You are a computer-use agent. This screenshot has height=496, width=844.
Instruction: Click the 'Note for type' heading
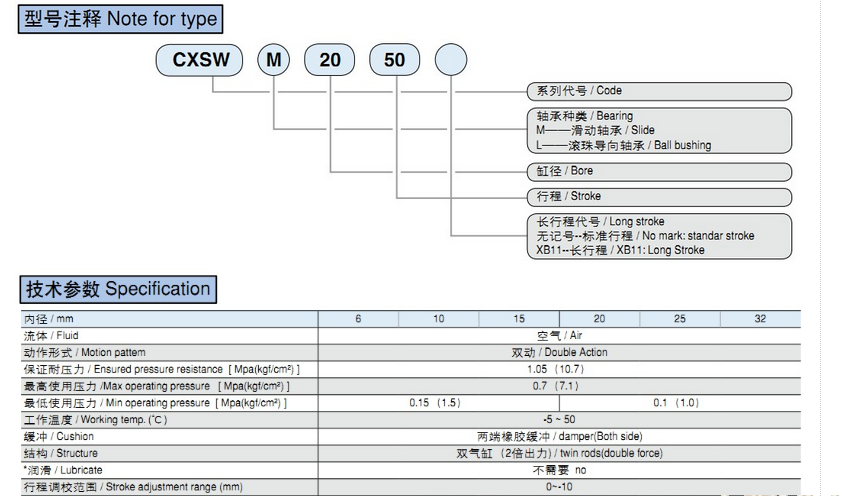(x=119, y=18)
